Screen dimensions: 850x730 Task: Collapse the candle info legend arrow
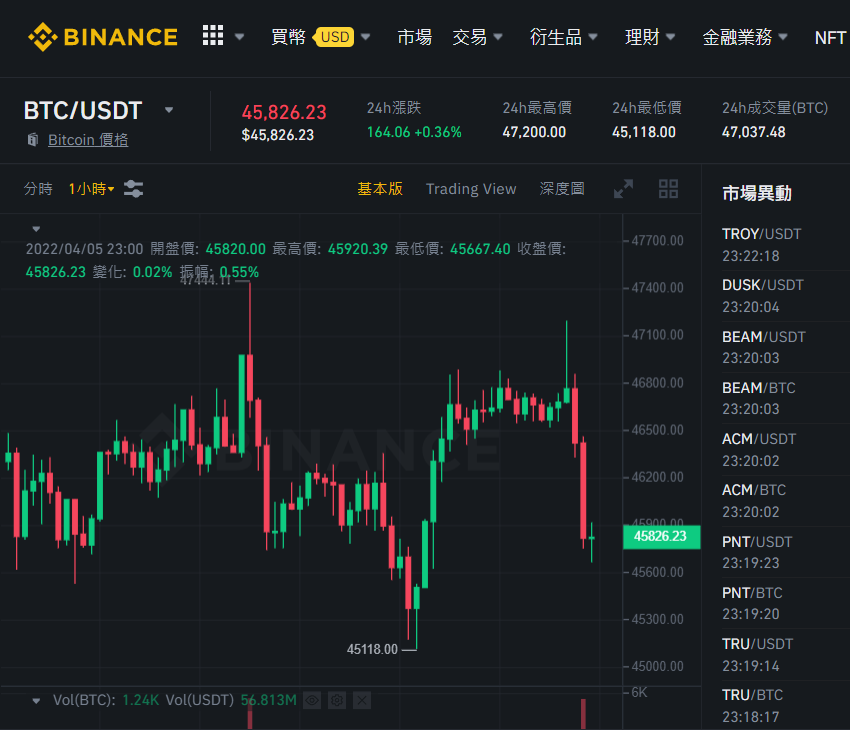coord(36,229)
